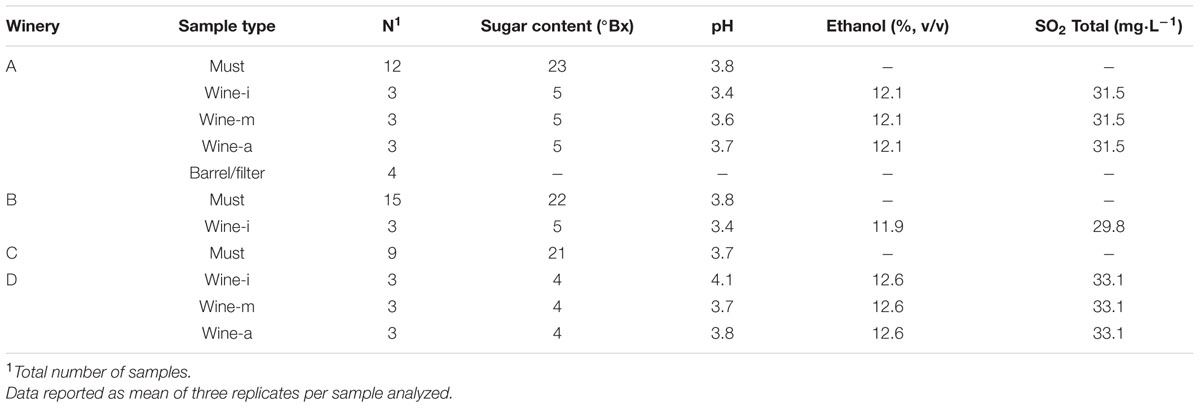Click the 'Data reported as mean' note
The width and height of the screenshot is (1200, 408).
[177, 390]
